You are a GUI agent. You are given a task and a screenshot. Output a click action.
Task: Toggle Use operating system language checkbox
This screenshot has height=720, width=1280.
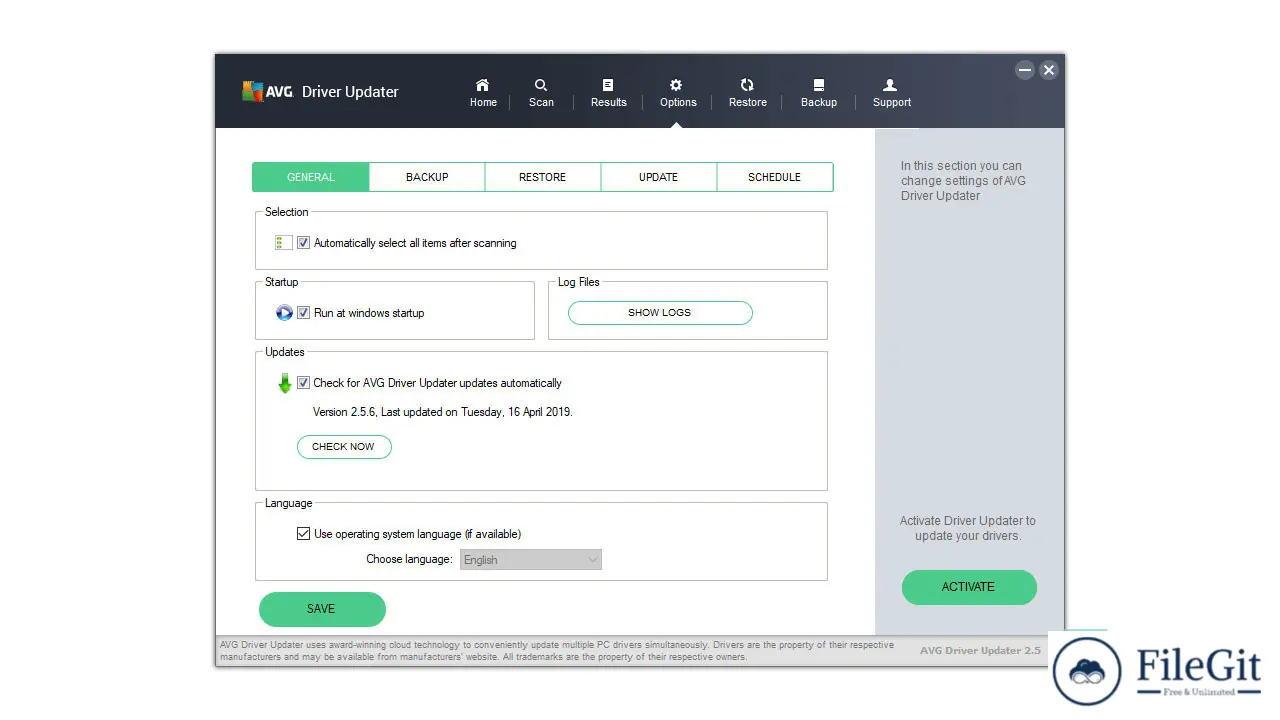[303, 534]
